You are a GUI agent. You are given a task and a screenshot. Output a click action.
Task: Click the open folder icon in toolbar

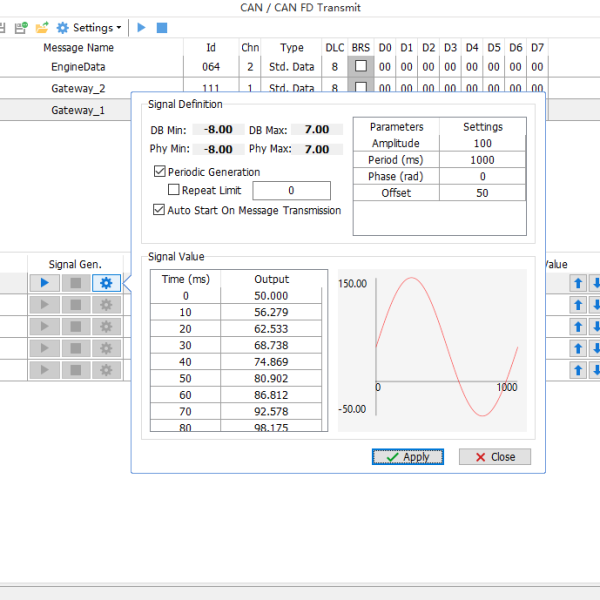point(42,28)
